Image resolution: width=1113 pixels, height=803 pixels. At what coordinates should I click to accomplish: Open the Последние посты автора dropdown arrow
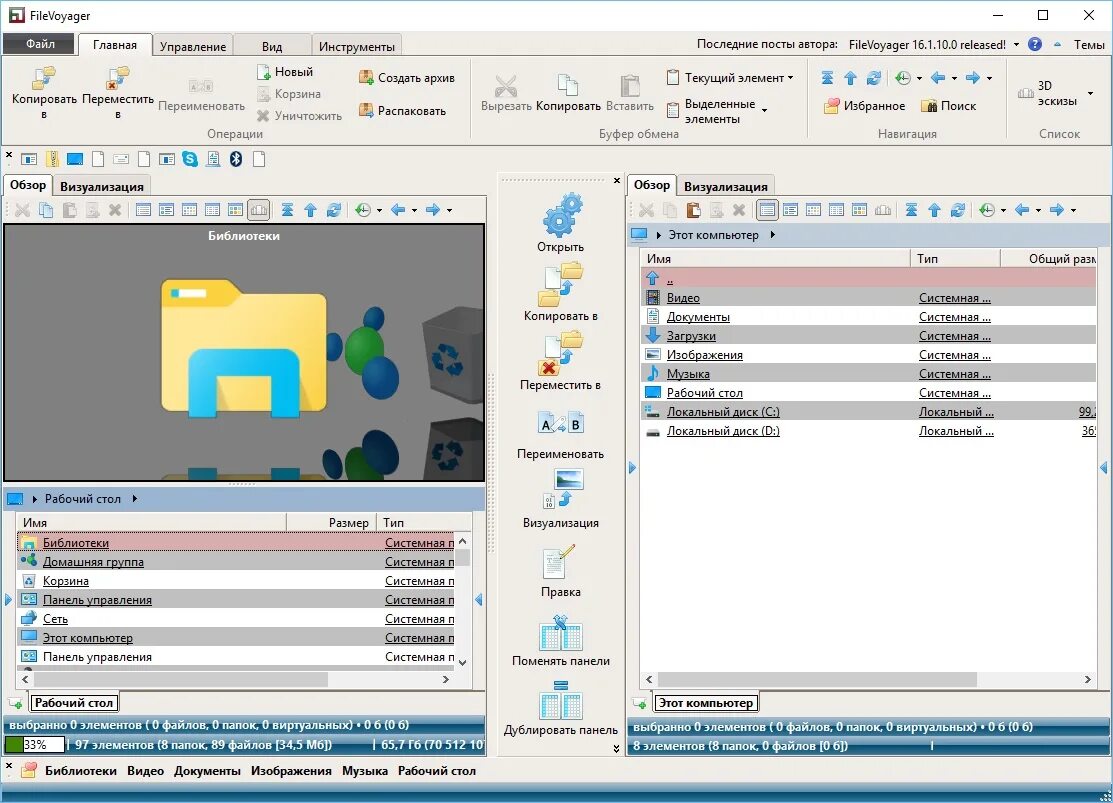[x=1016, y=45]
